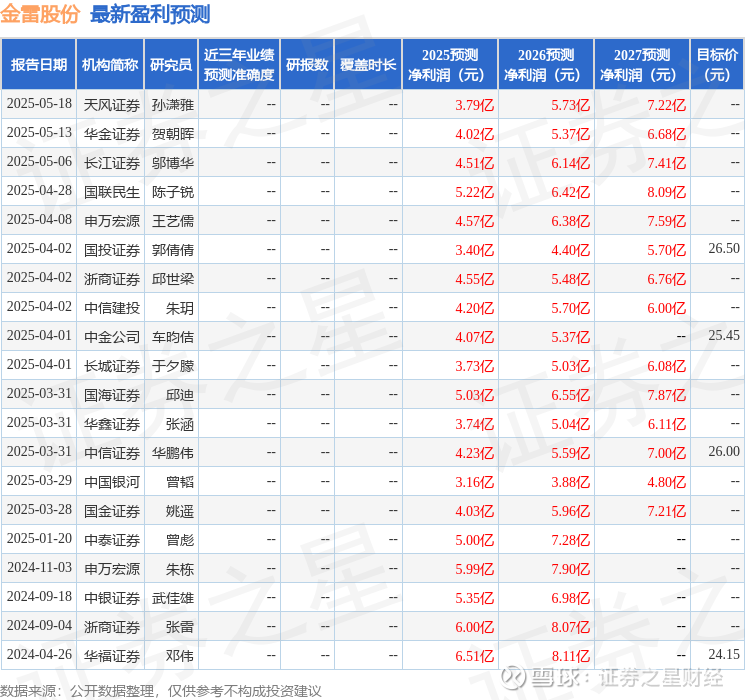Click the 2027预测净利润 column header
This screenshot has width=745, height=700.
(x=642, y=65)
